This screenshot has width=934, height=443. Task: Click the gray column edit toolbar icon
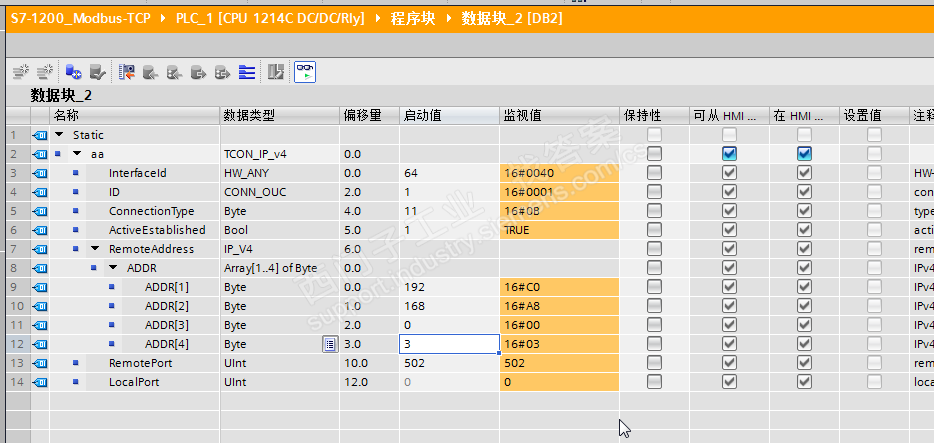point(275,73)
